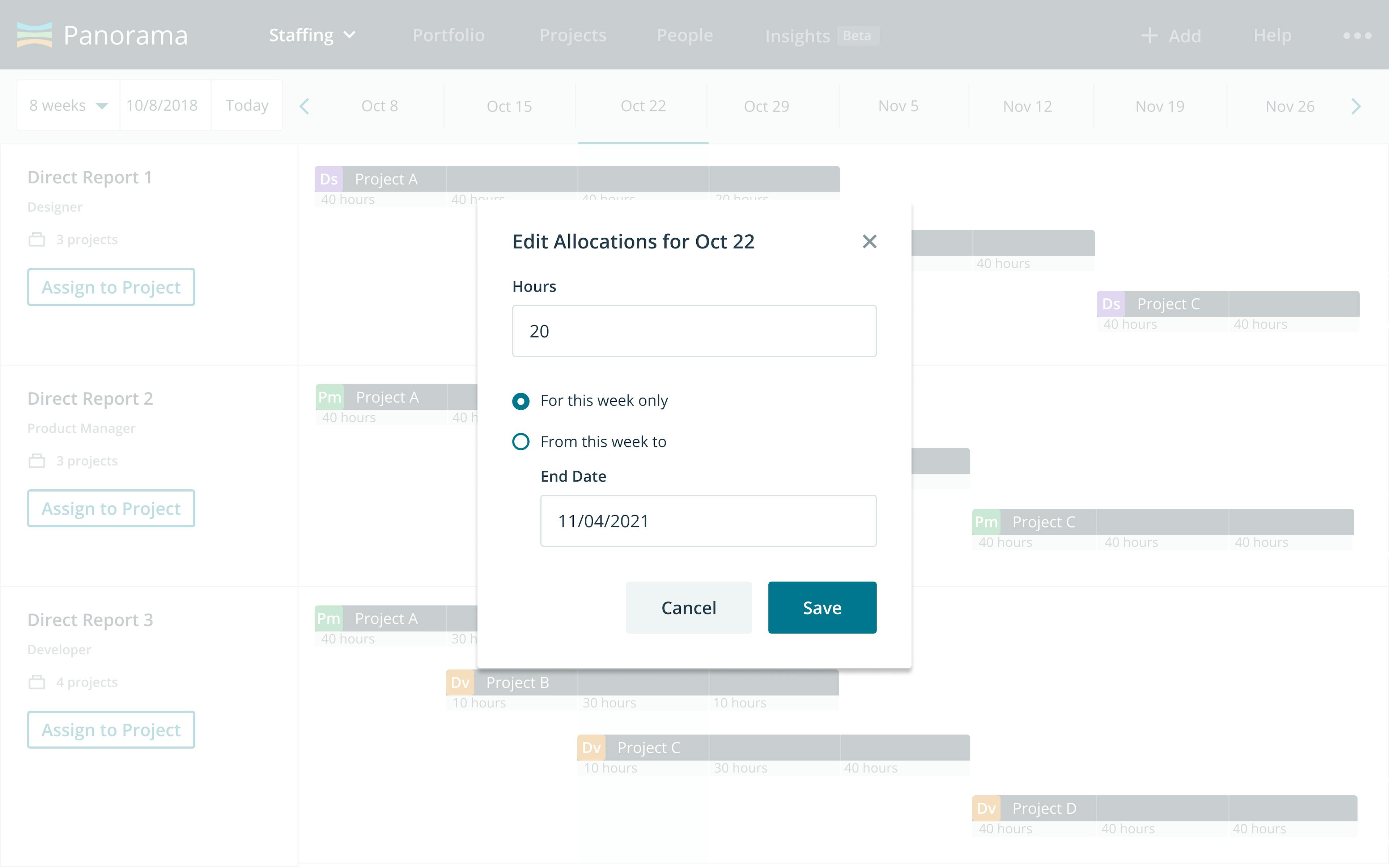The height and width of the screenshot is (868, 1389).
Task: Expand the Staffing navigation dropdown
Action: tap(312, 34)
